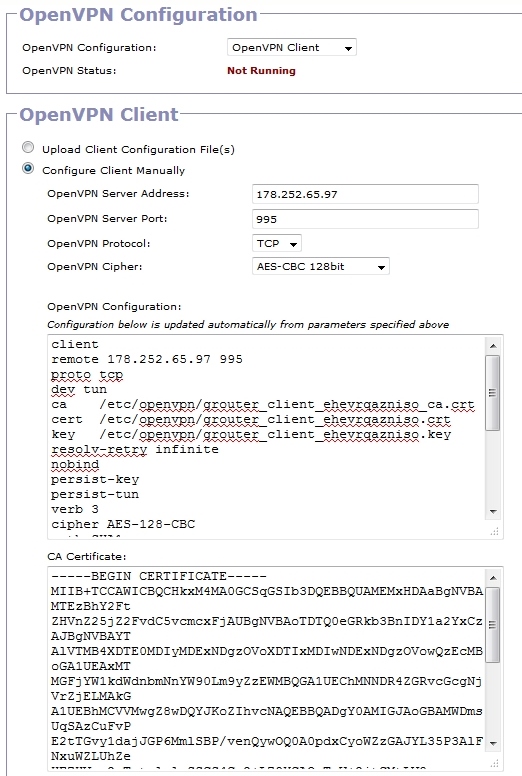This screenshot has width=522, height=776.
Task: Click scrollbar thumb in CA Certificate box
Action: [x=493, y=625]
